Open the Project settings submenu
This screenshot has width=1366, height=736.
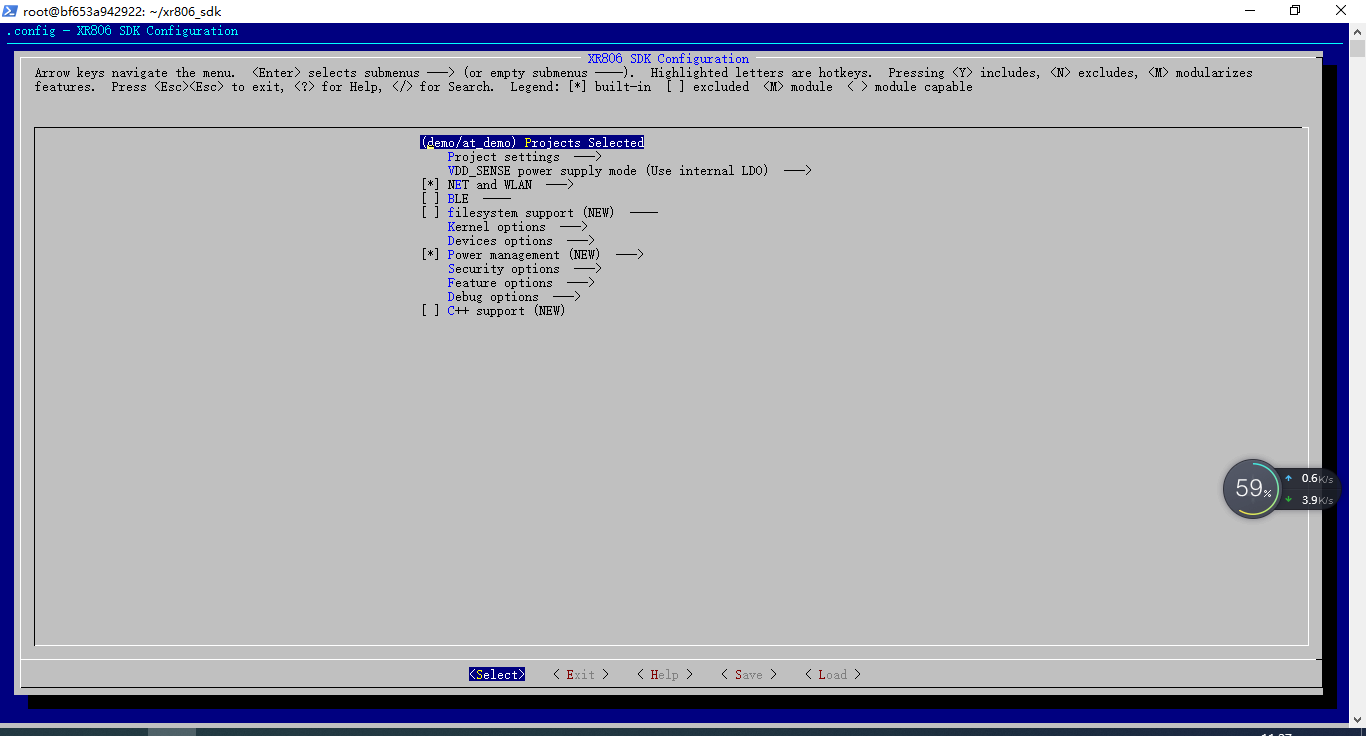click(x=524, y=157)
